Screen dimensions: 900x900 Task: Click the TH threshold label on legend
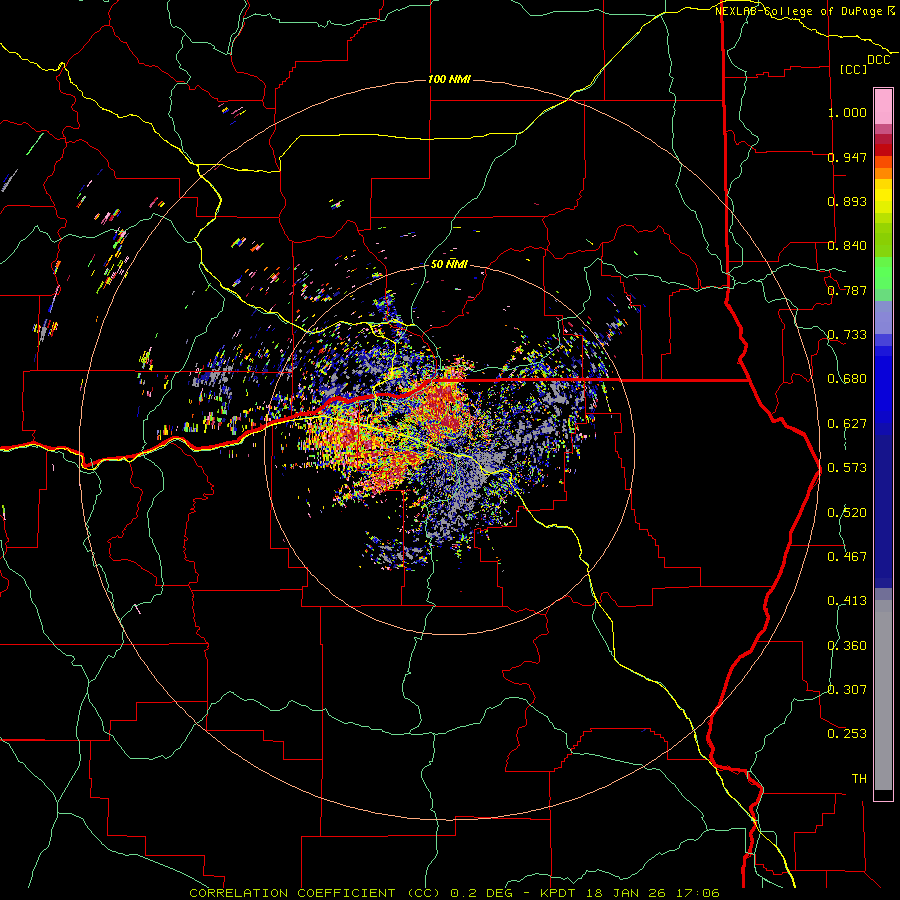[x=859, y=779]
